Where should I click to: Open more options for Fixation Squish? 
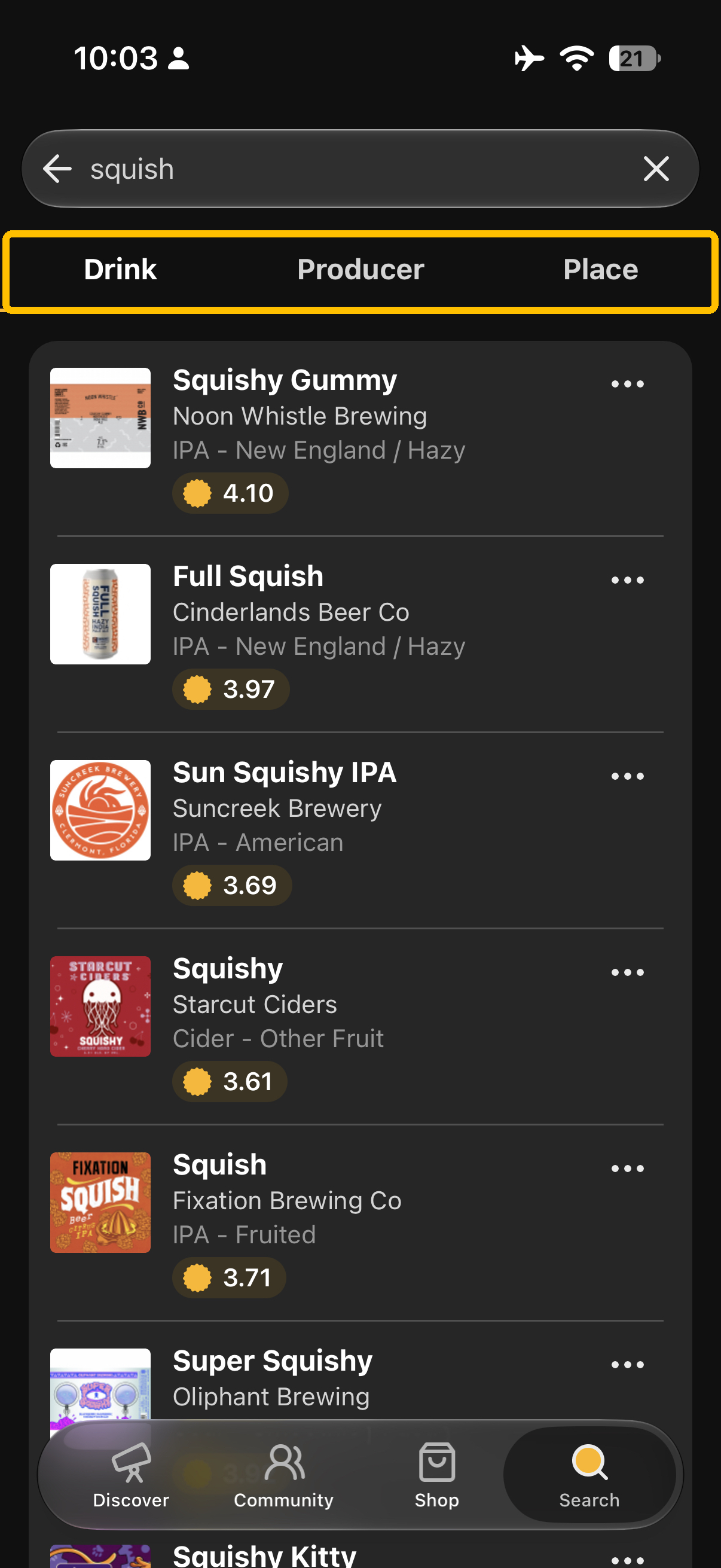click(x=627, y=1168)
